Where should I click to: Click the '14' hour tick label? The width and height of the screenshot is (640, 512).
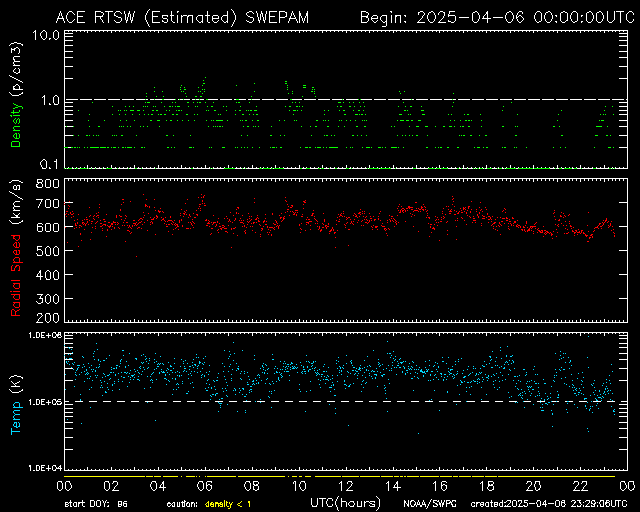pyautogui.click(x=393, y=486)
